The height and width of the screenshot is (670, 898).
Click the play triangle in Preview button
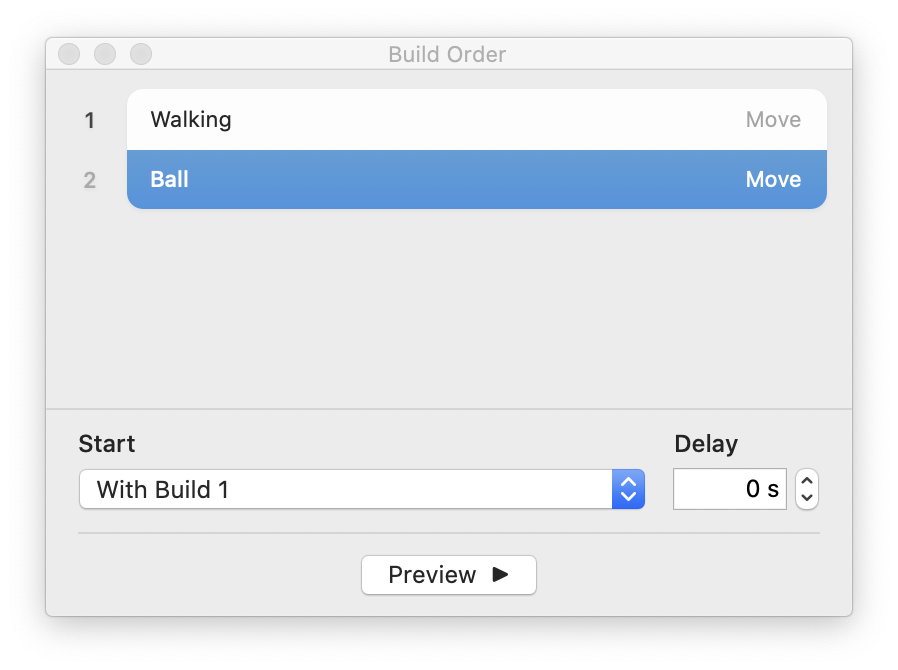[x=501, y=574]
